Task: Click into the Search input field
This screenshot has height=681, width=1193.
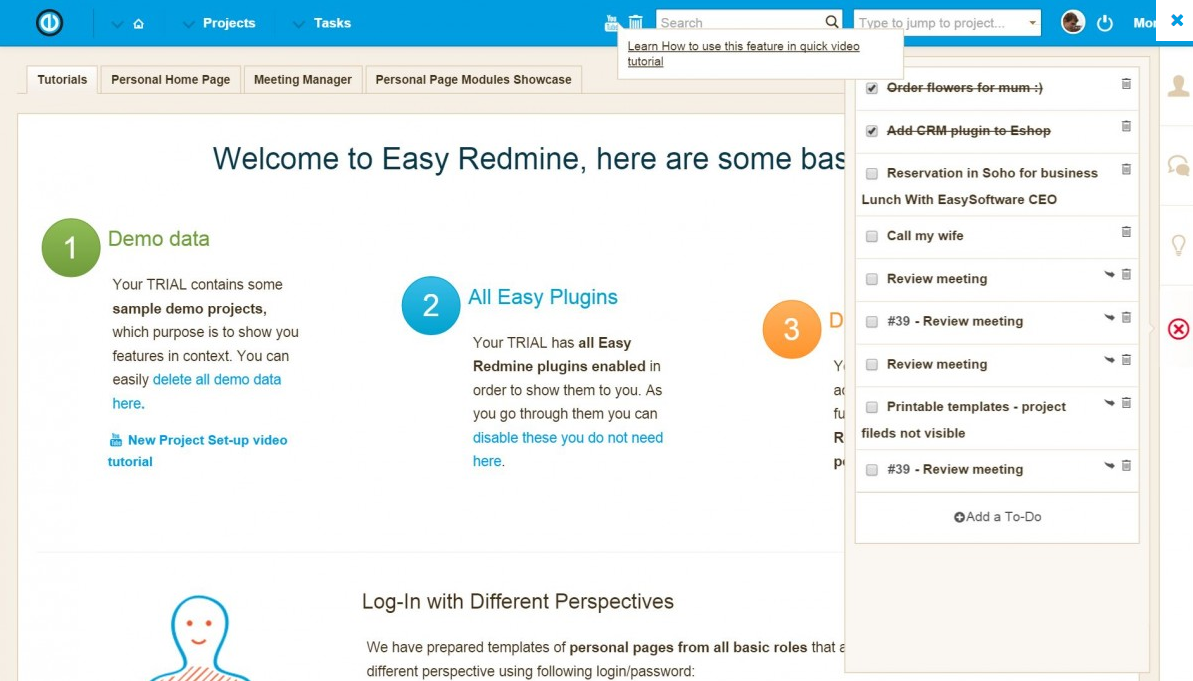Action: pyautogui.click(x=740, y=22)
